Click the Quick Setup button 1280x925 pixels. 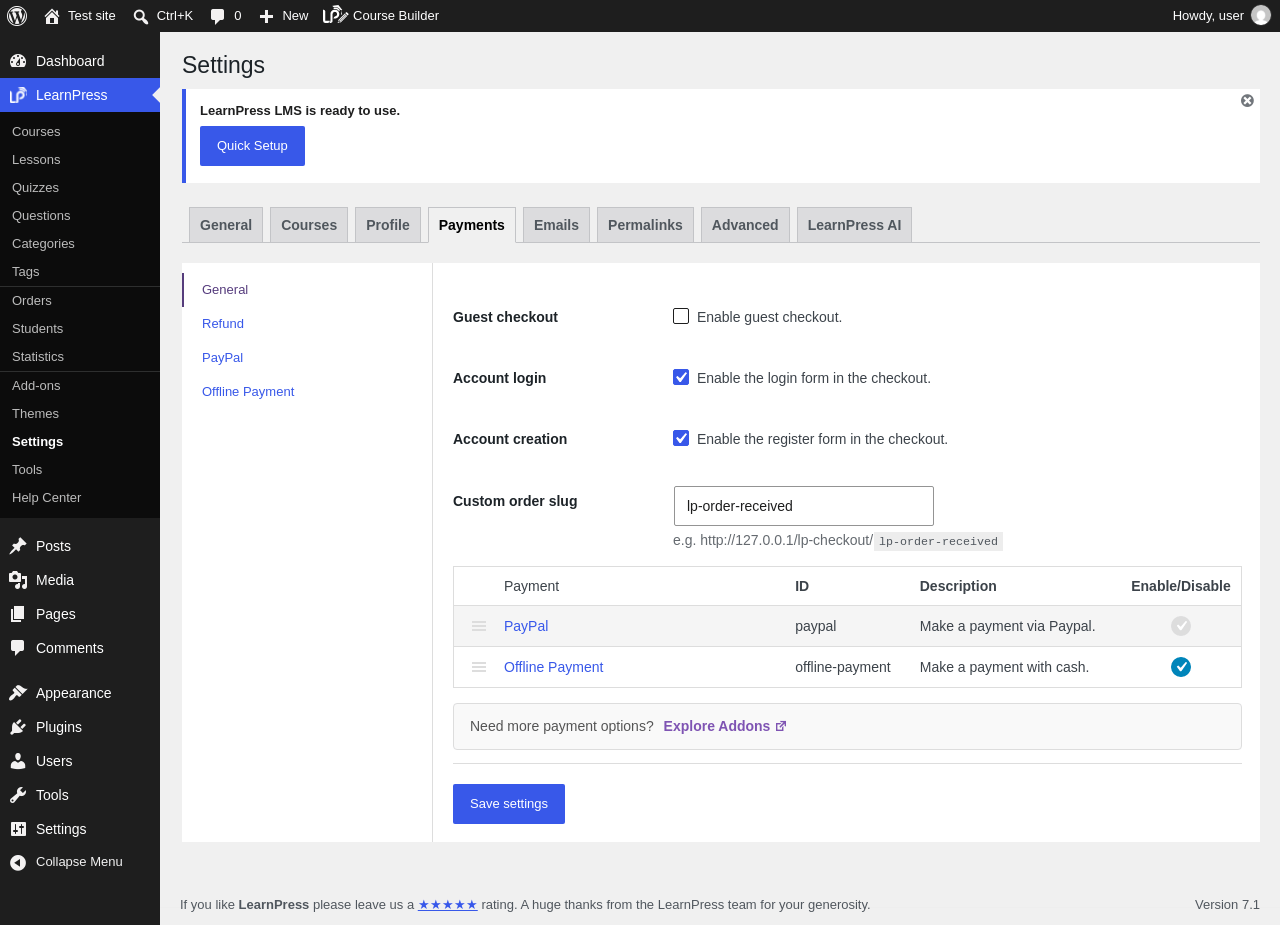point(252,146)
